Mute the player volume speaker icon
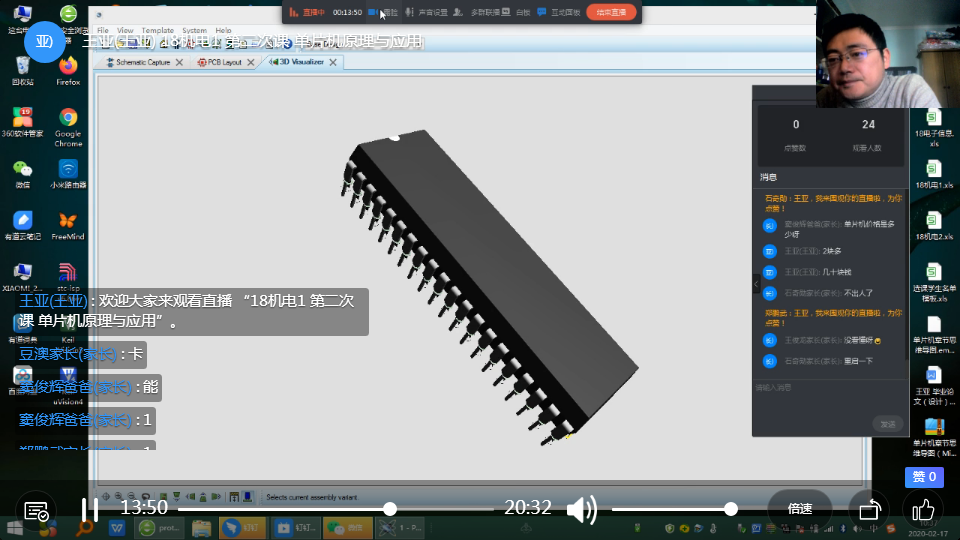Screen dimensions: 960x540 (x=582, y=509)
